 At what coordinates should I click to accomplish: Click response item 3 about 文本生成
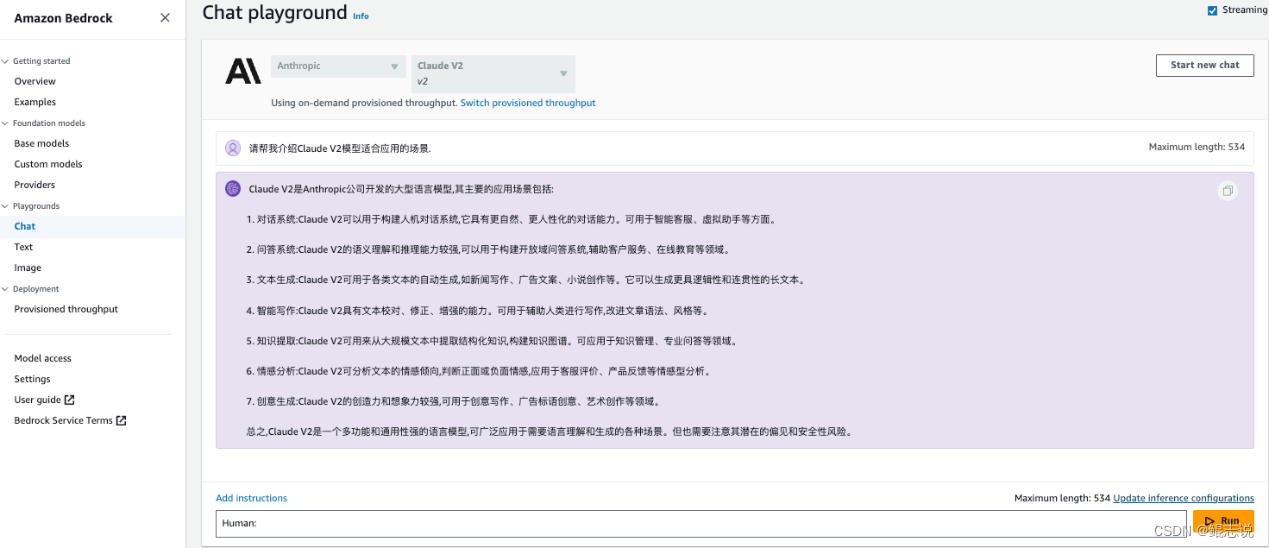coord(525,280)
